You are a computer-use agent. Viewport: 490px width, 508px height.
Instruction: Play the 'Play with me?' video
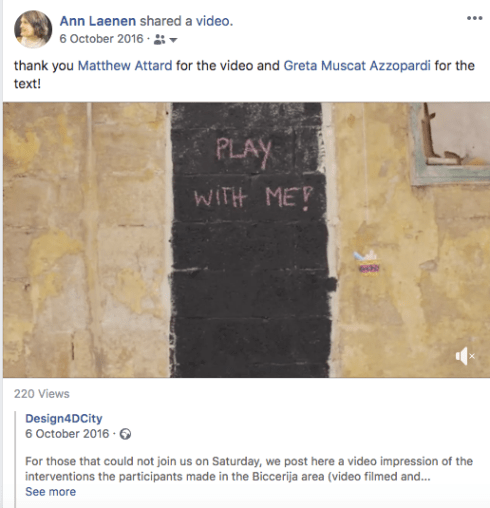point(246,240)
